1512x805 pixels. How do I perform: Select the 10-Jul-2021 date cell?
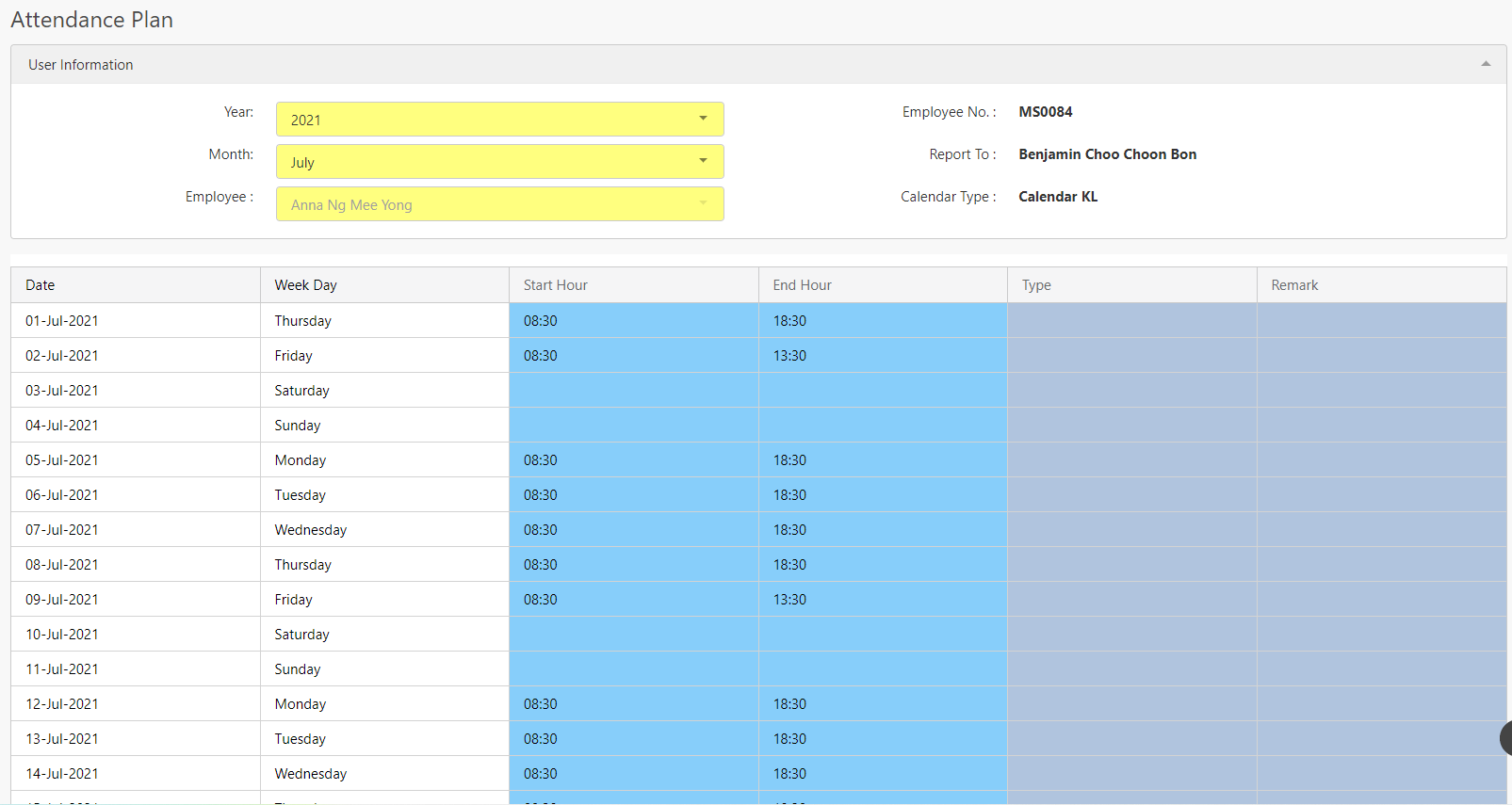tap(136, 635)
